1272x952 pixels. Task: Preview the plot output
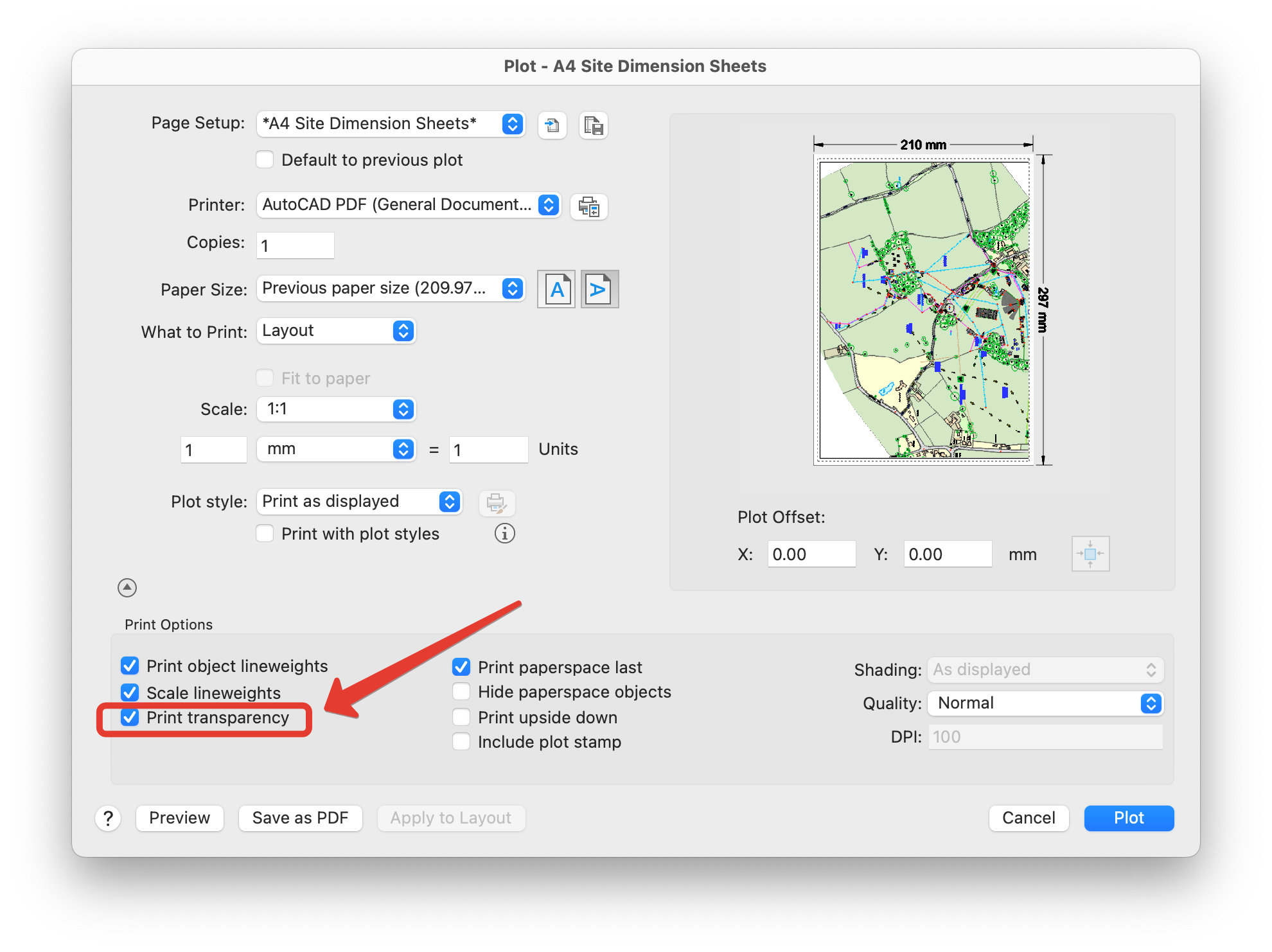pyautogui.click(x=179, y=818)
